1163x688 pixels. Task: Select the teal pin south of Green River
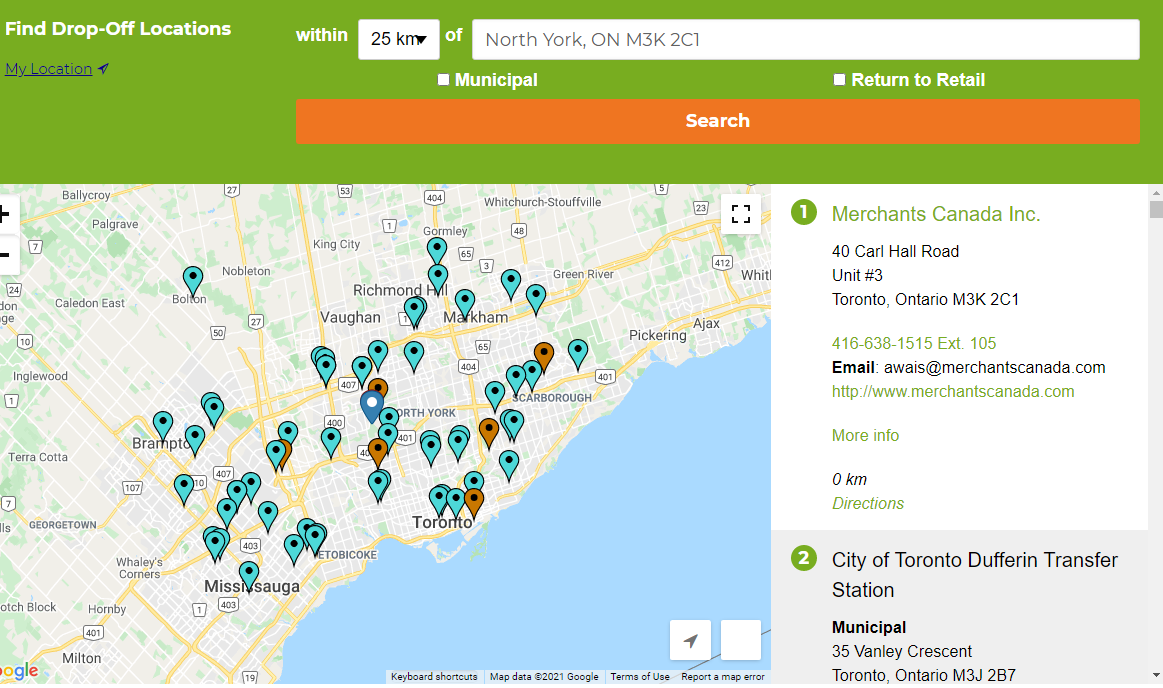pos(536,299)
